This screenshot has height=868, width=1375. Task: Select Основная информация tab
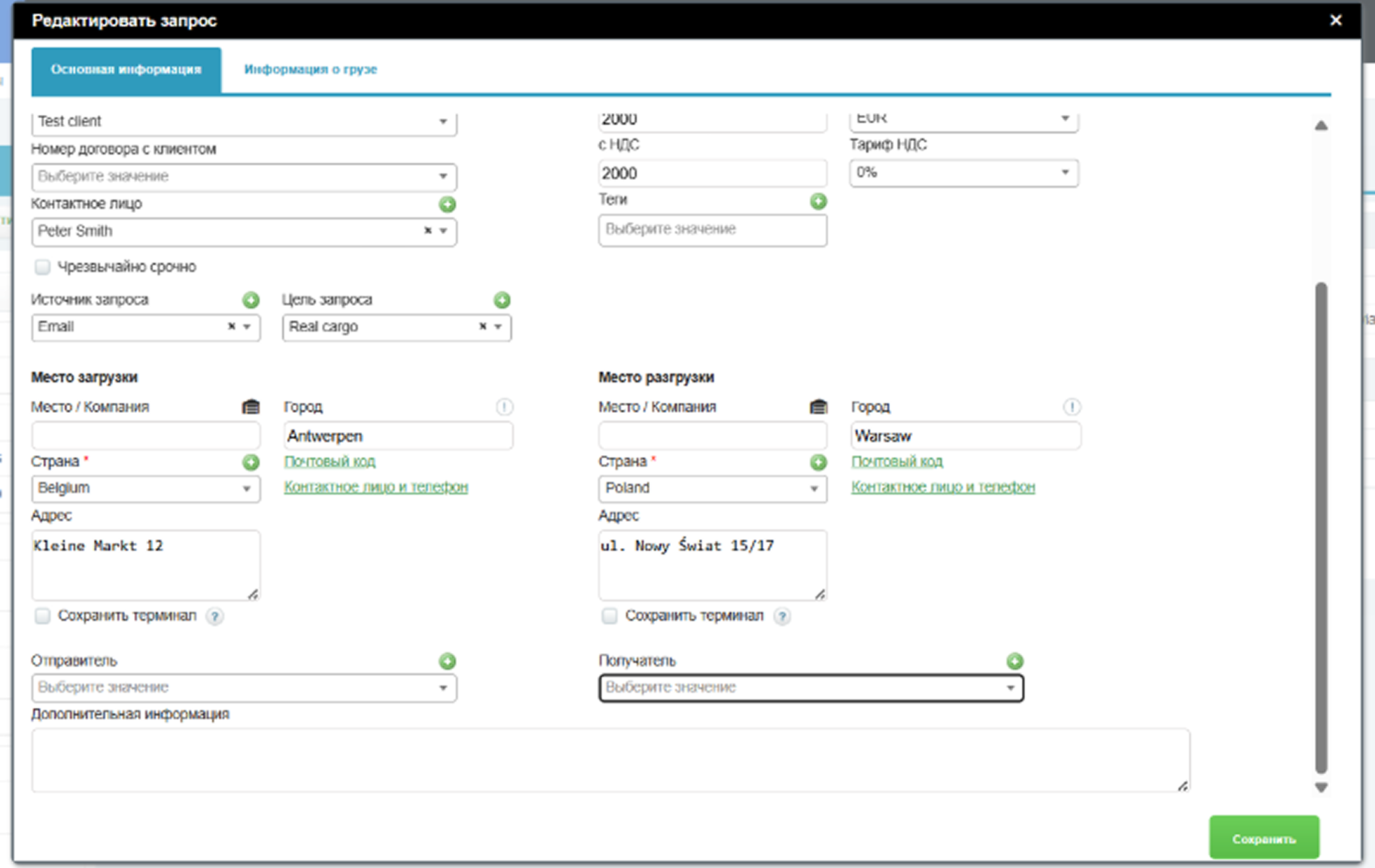point(126,70)
